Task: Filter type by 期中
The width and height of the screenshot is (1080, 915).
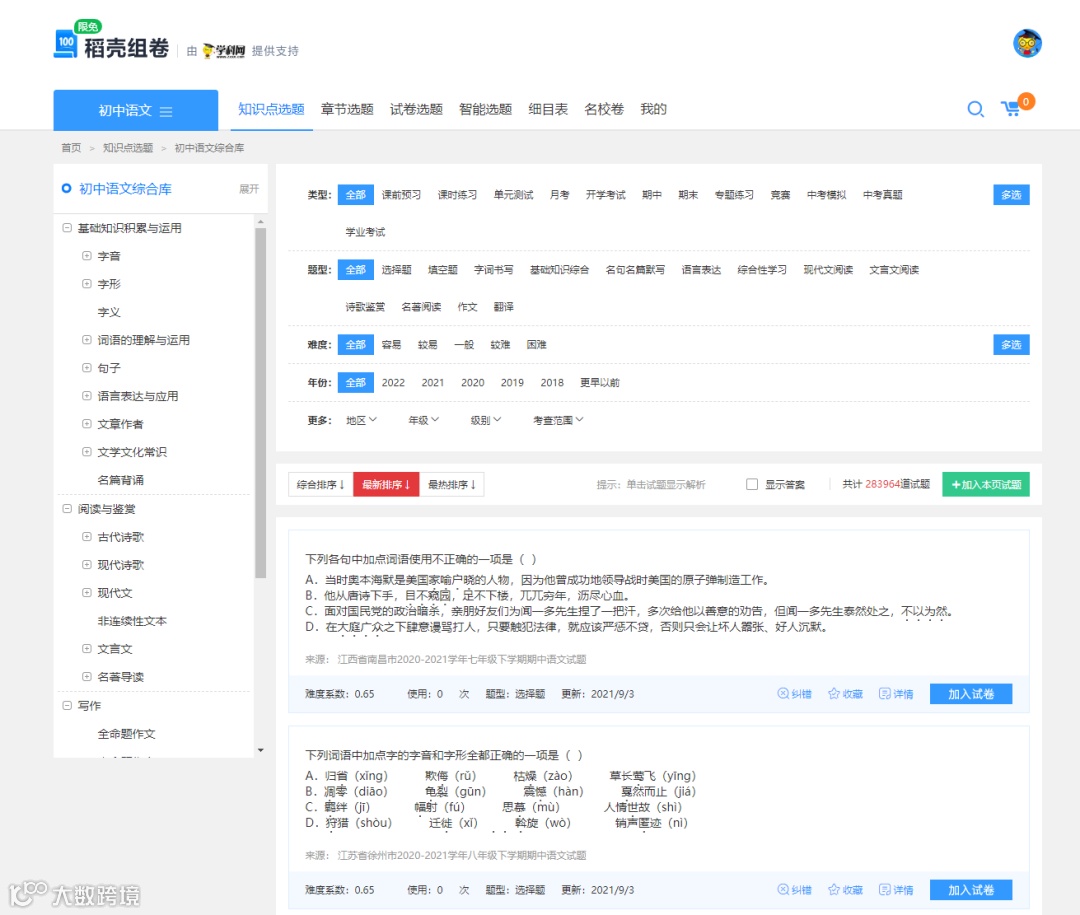Action: point(652,195)
